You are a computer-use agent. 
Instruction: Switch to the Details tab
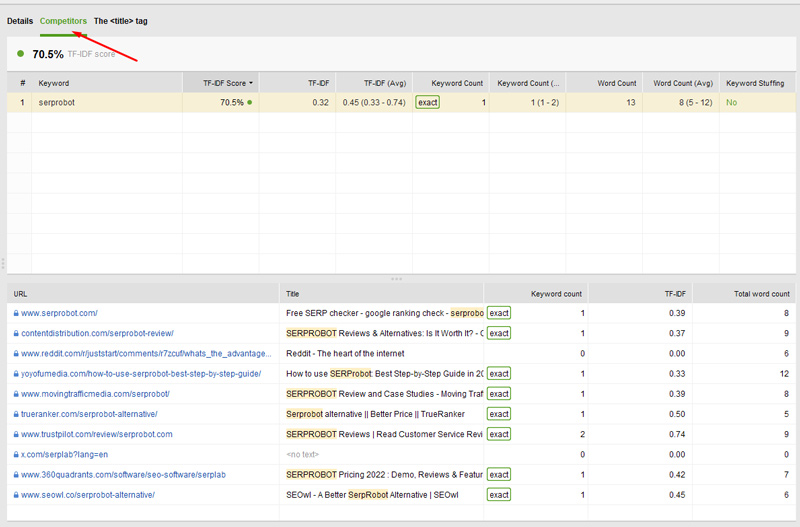[x=20, y=21]
